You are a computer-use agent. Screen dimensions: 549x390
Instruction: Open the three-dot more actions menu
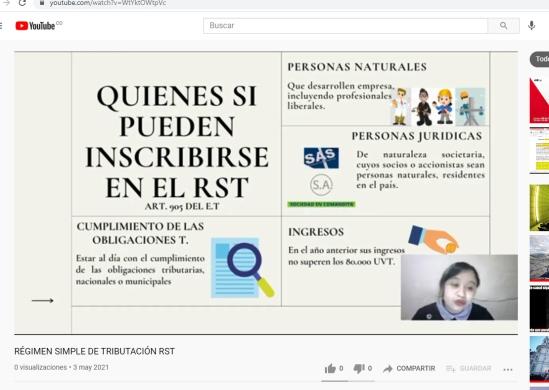point(508,369)
